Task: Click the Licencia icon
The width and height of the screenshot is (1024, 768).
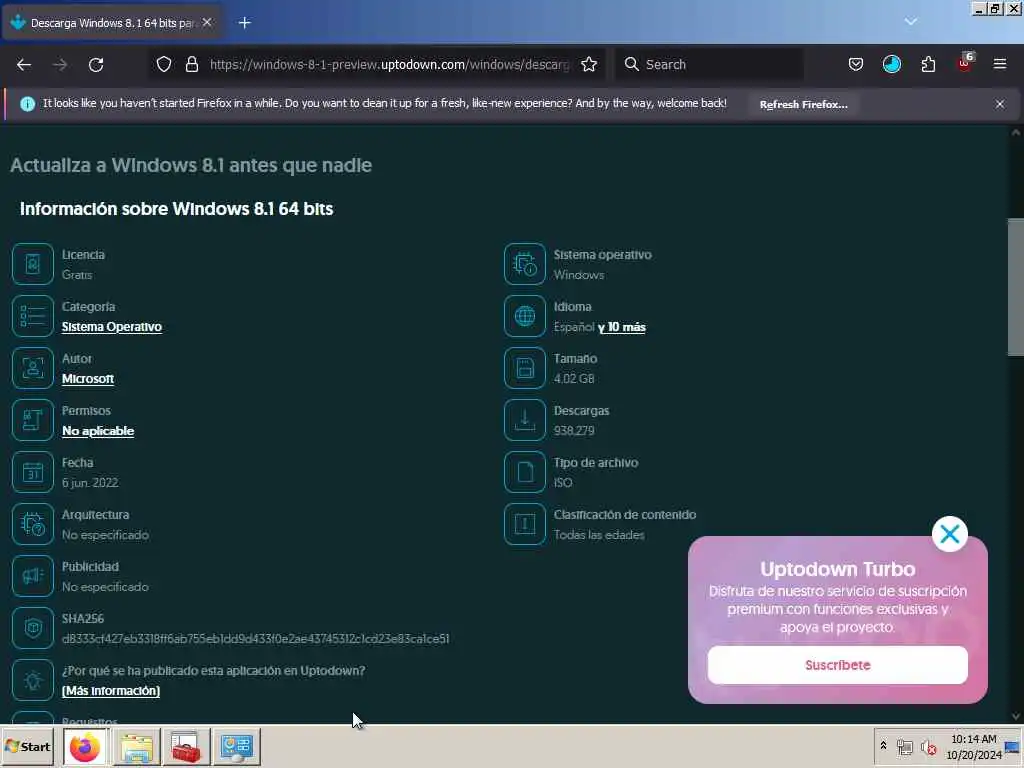Action: click(33, 264)
